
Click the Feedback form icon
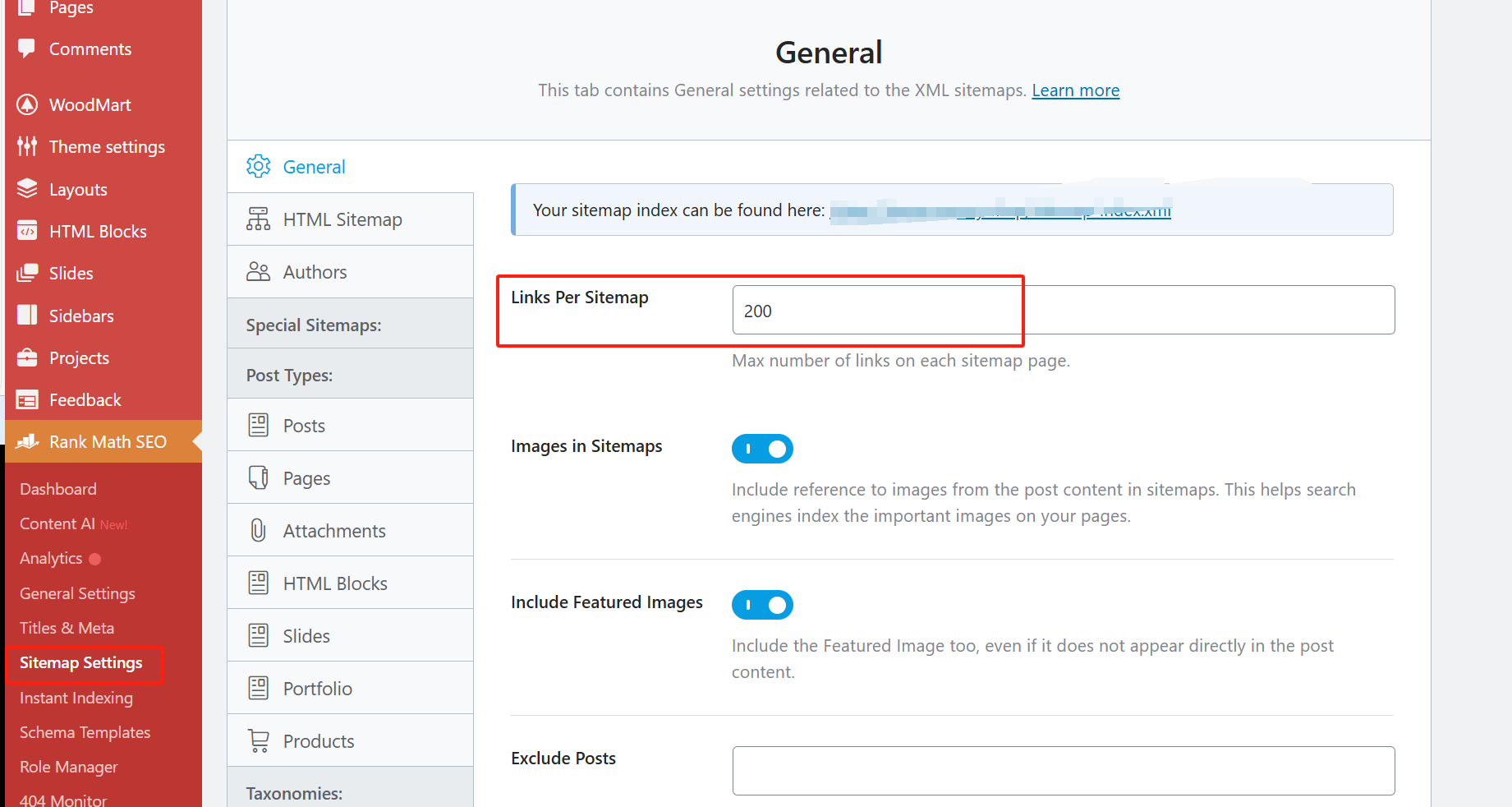click(x=27, y=400)
